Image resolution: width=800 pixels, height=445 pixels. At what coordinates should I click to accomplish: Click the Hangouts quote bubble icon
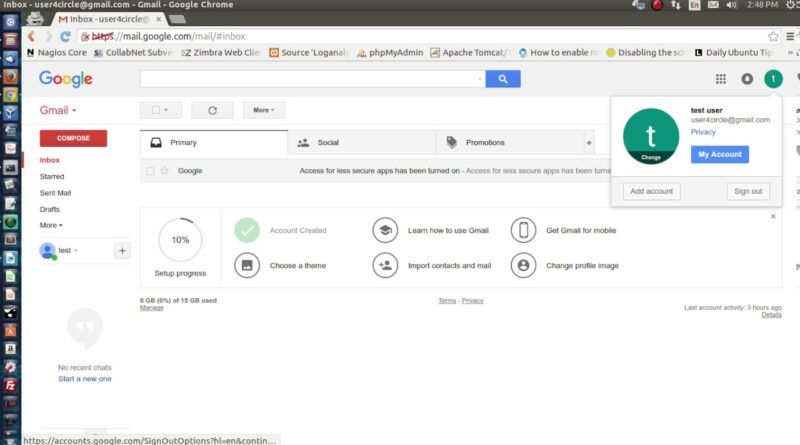tap(85, 329)
